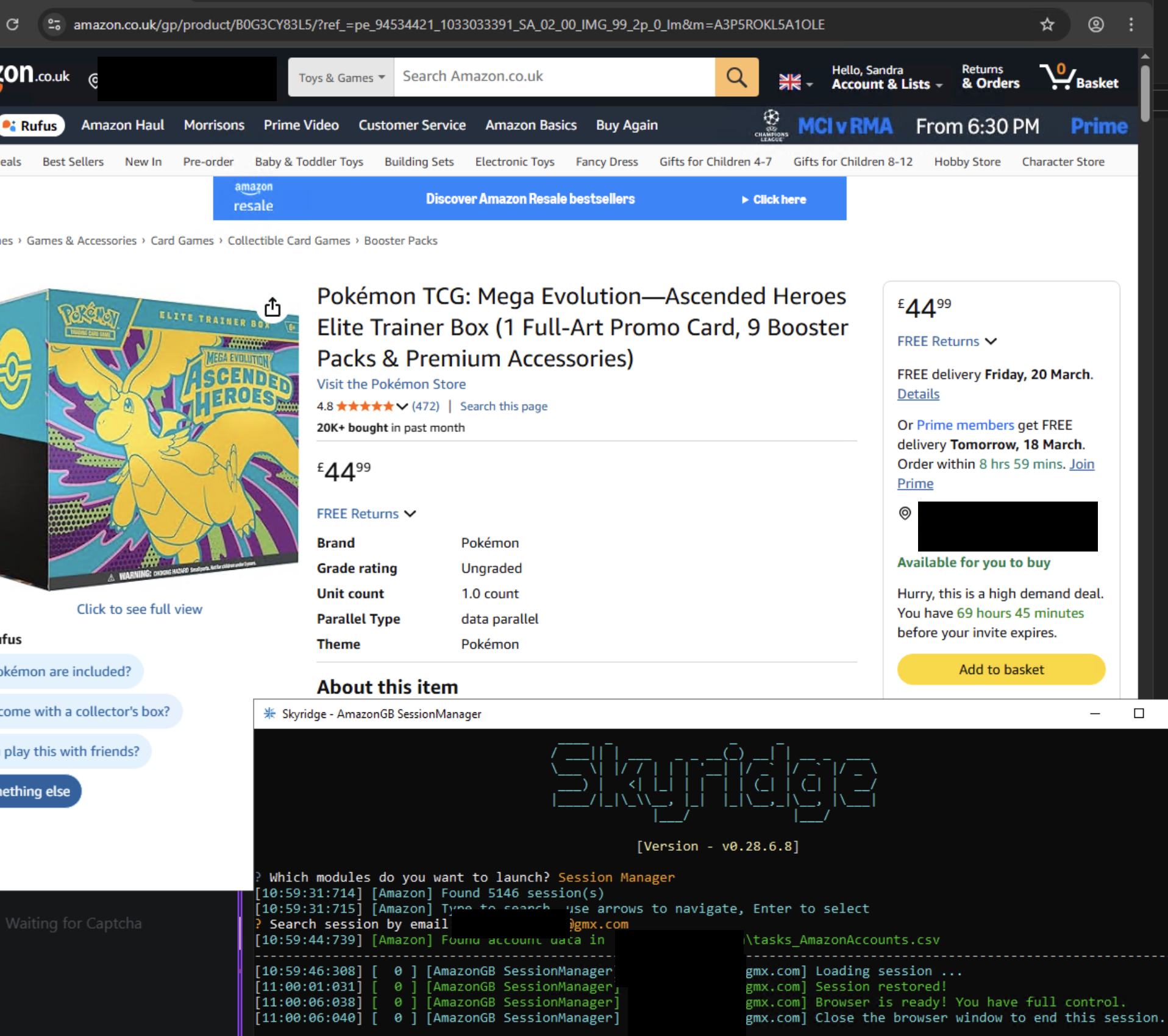Screen dimensions: 1168x1036
Task: Click the Search Amazon.co.uk input field
Action: pos(554,77)
